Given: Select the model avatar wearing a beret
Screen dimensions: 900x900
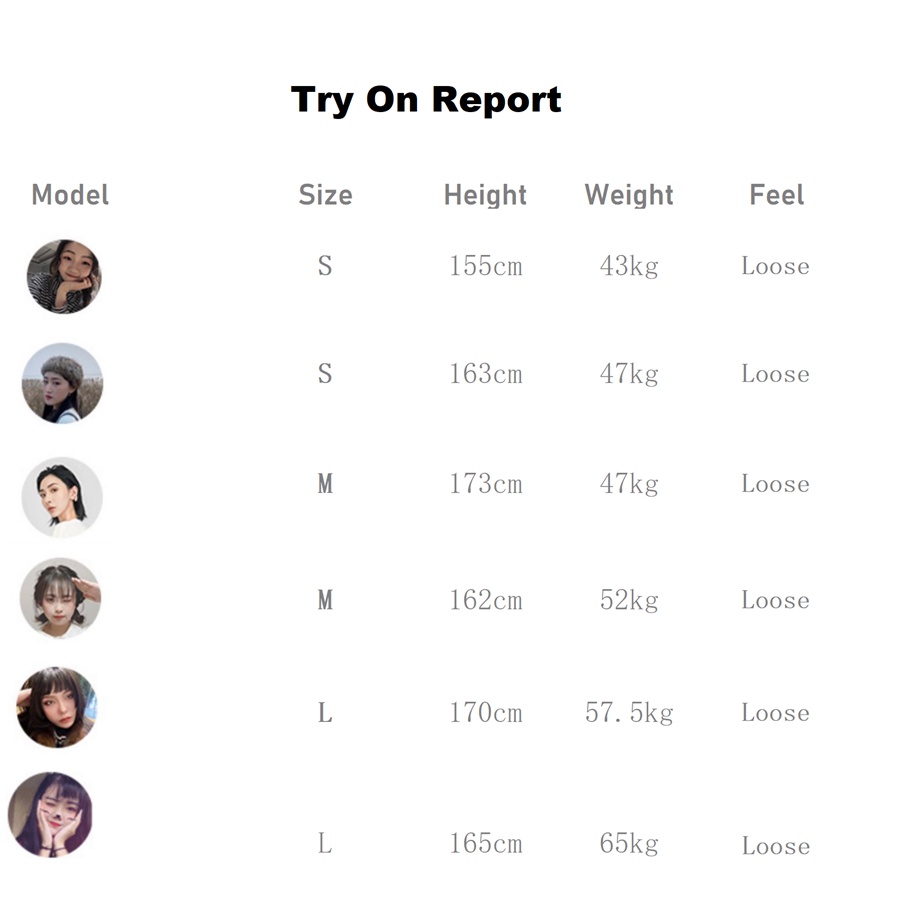Looking at the screenshot, I should [x=62, y=383].
